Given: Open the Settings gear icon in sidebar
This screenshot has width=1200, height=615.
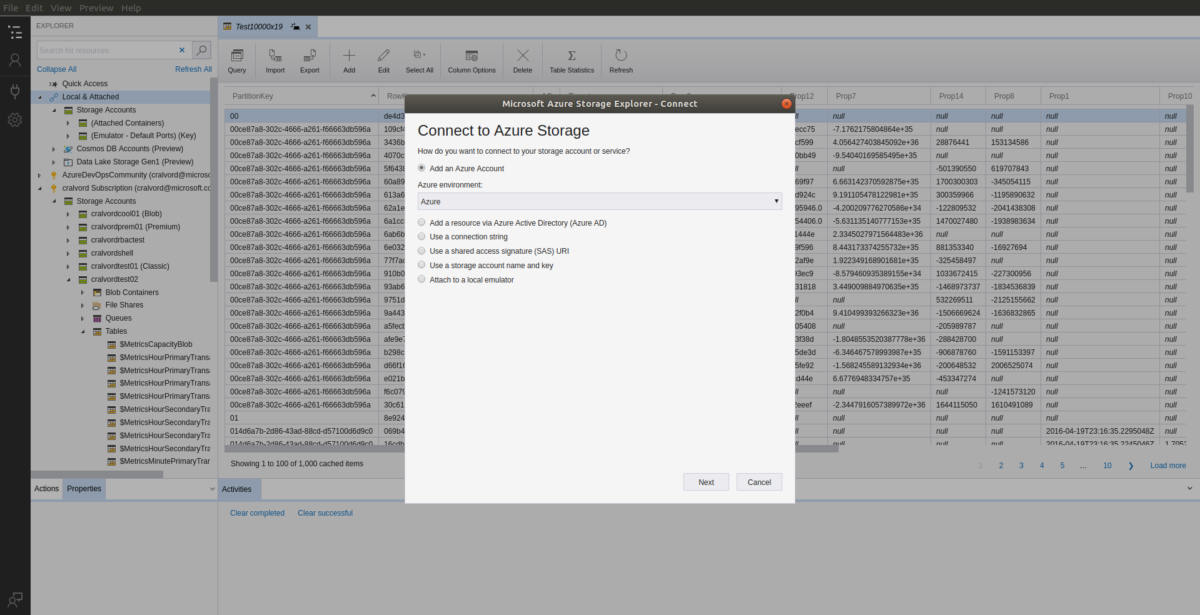Looking at the screenshot, I should pos(15,120).
